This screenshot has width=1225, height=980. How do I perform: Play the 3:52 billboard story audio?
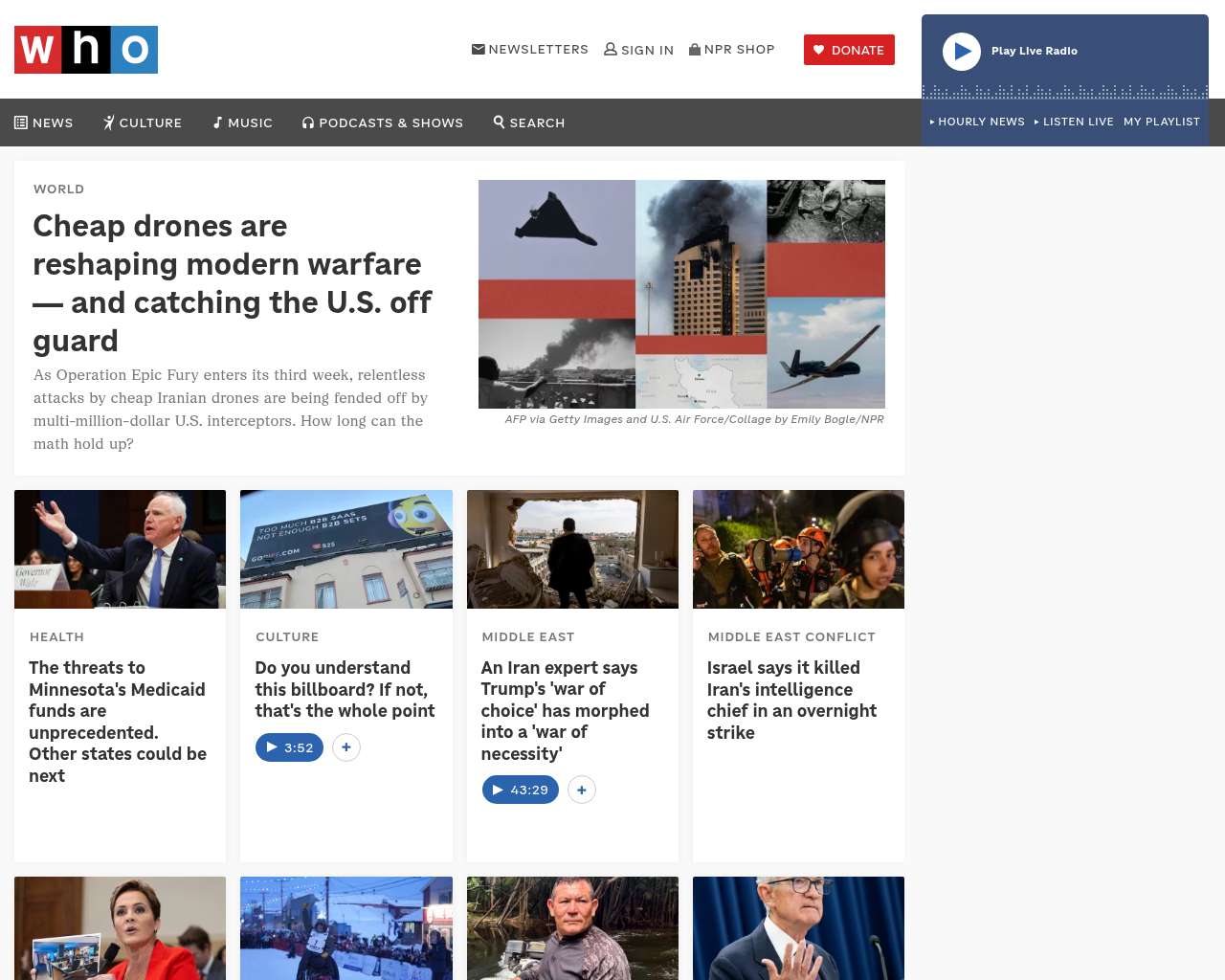[289, 747]
